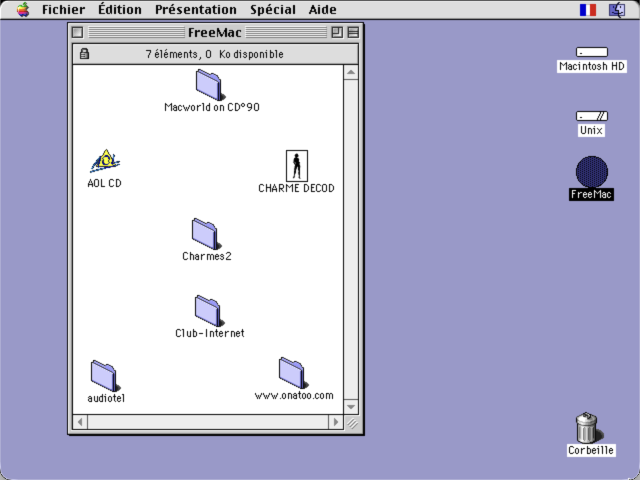640x480 pixels.
Task: Select the FreeMac CD icon on desktop
Action: (592, 172)
